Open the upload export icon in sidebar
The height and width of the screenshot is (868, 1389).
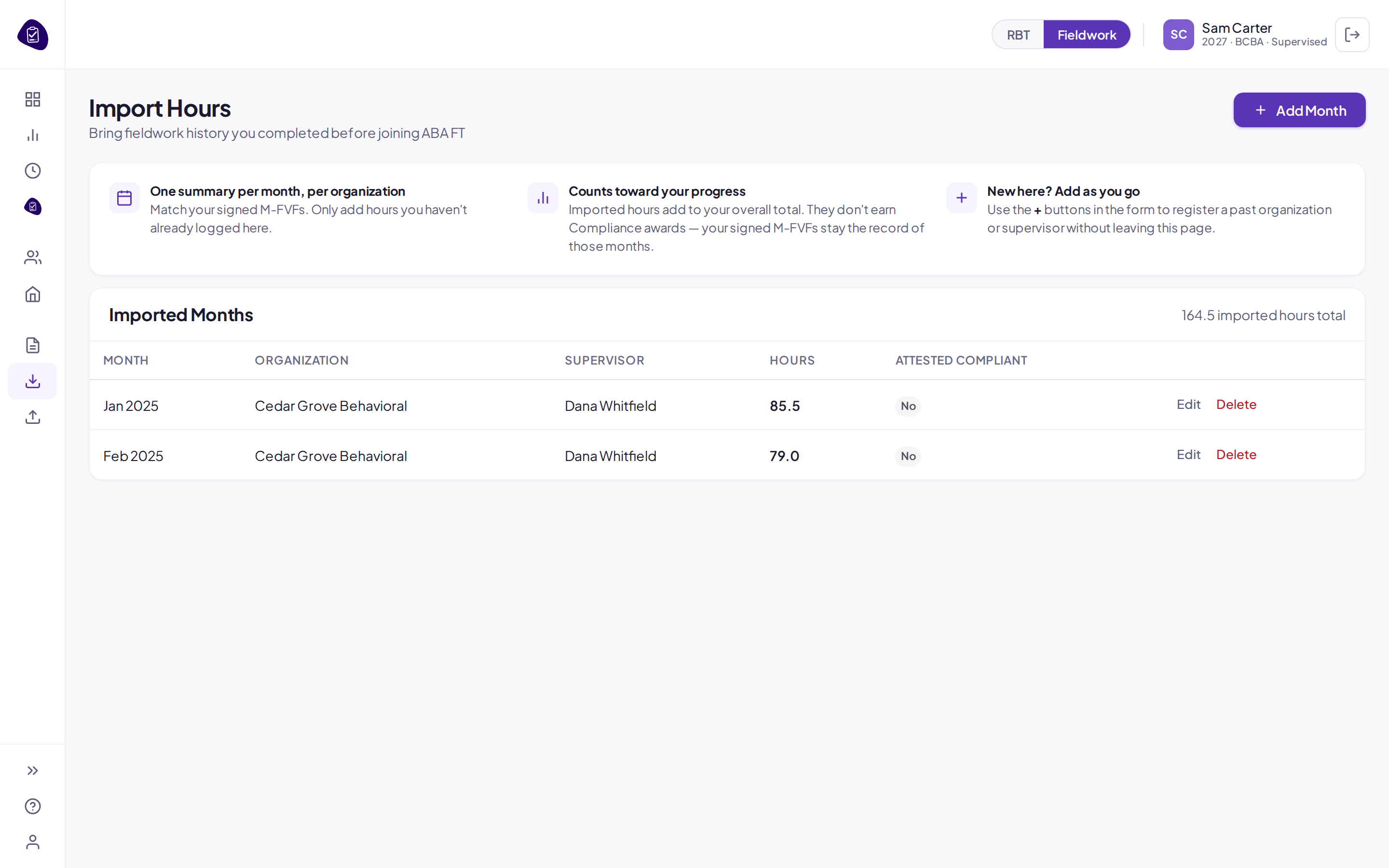(33, 417)
